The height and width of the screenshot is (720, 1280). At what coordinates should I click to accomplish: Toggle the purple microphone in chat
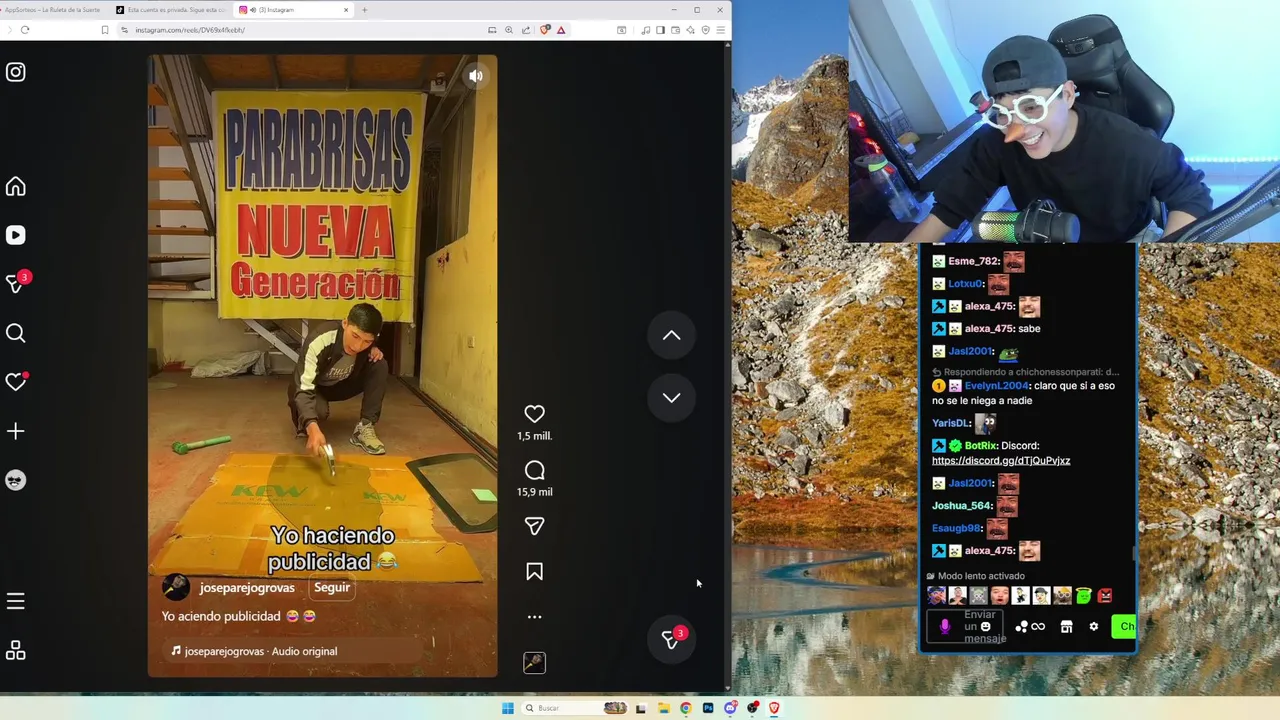pyautogui.click(x=944, y=627)
